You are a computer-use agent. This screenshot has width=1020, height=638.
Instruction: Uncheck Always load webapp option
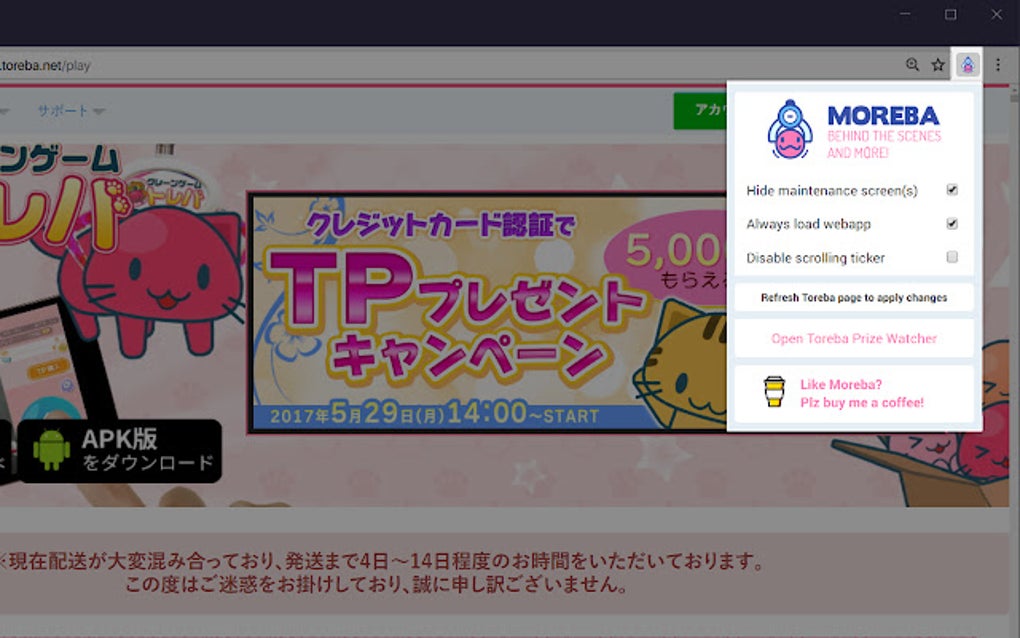pos(952,224)
